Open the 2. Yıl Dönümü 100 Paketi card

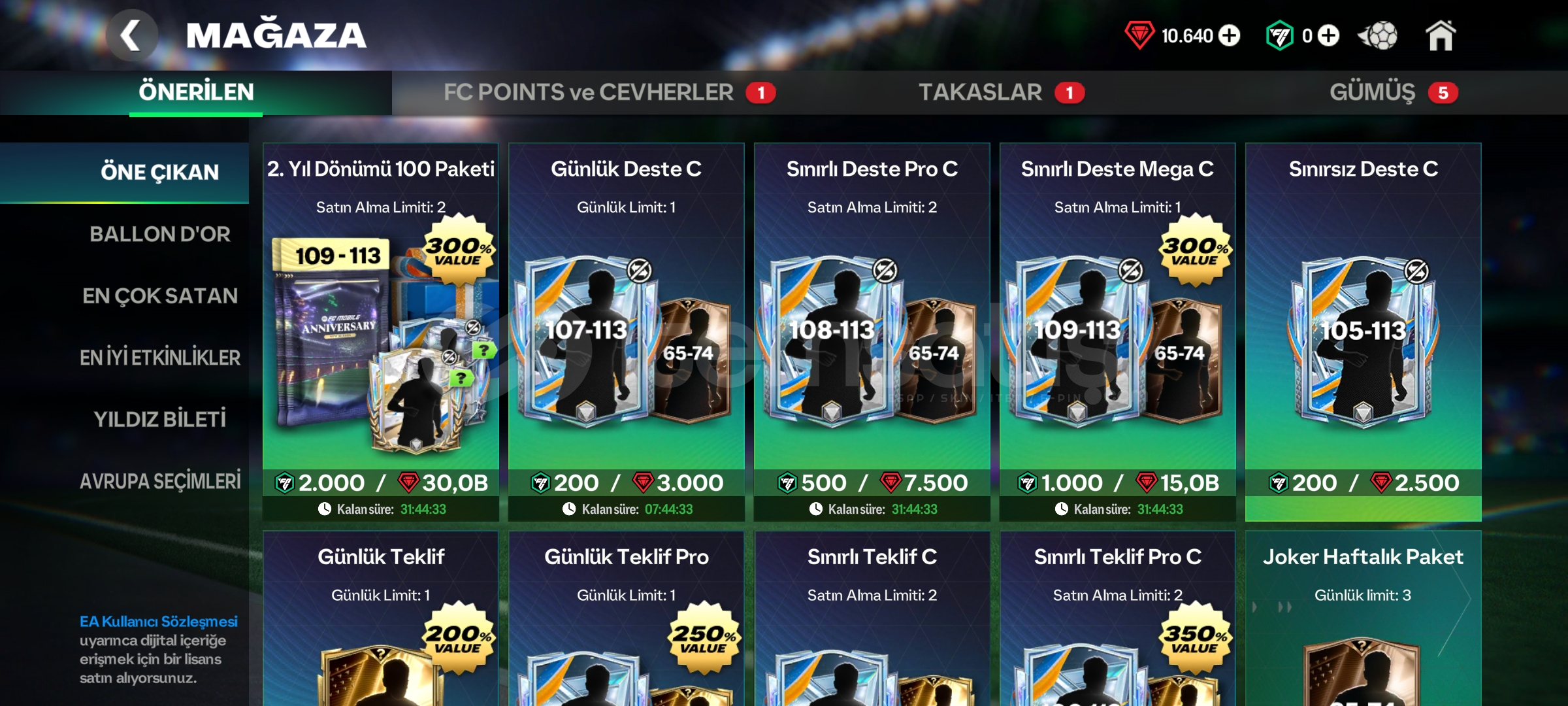pos(381,332)
